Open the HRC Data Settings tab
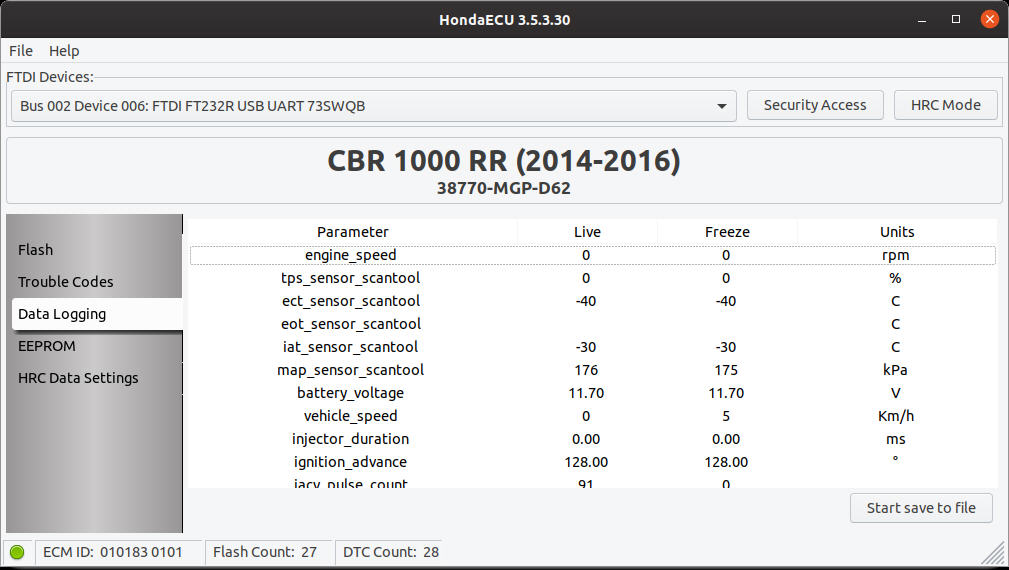 tap(78, 378)
